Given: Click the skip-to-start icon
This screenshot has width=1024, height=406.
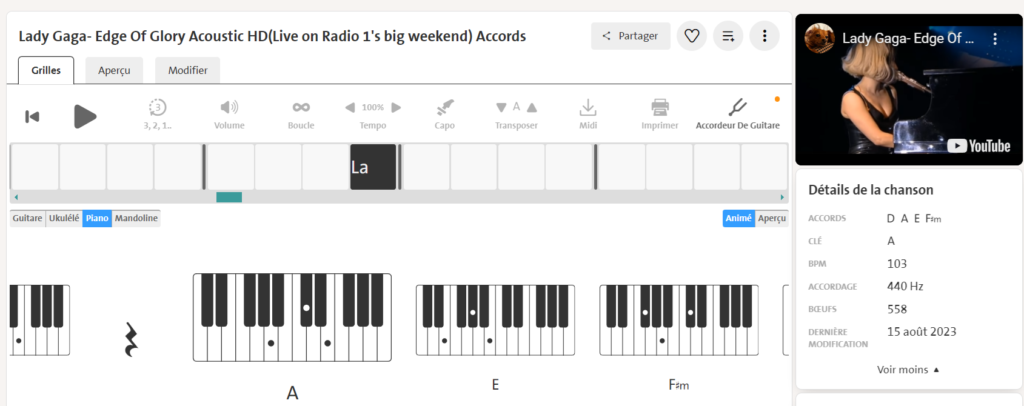Looking at the screenshot, I should [32, 117].
